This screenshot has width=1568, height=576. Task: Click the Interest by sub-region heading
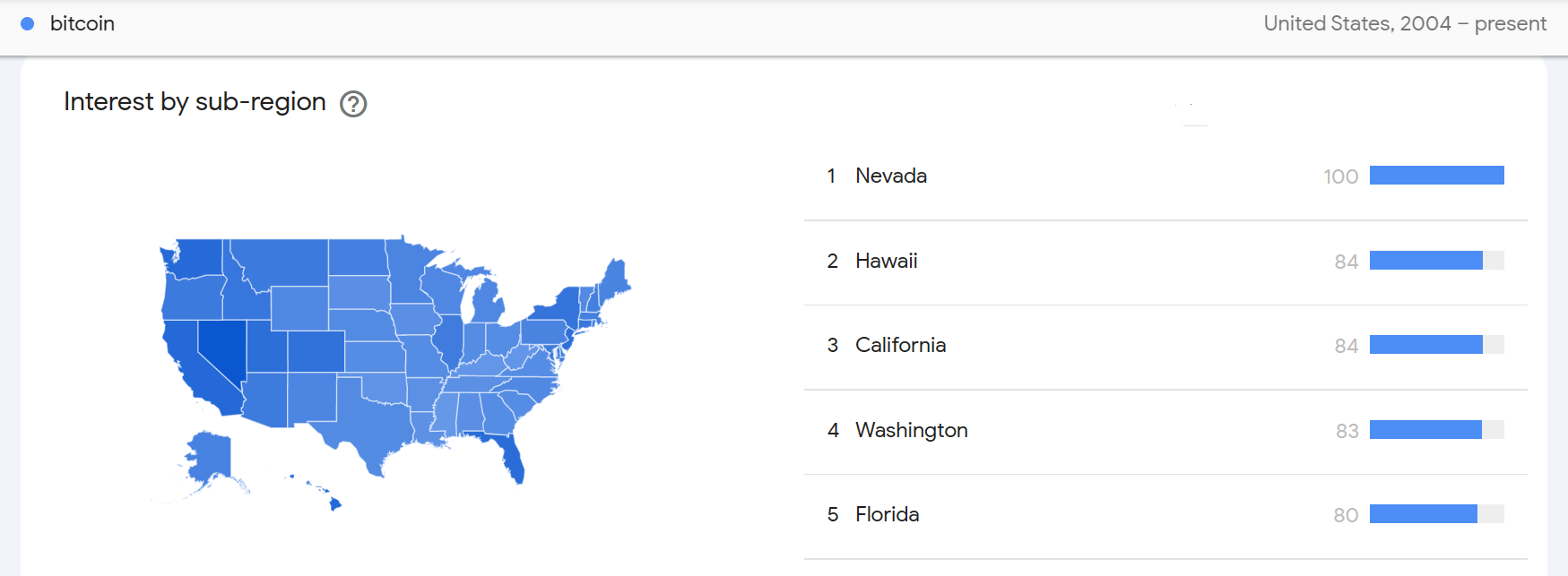pyautogui.click(x=195, y=102)
